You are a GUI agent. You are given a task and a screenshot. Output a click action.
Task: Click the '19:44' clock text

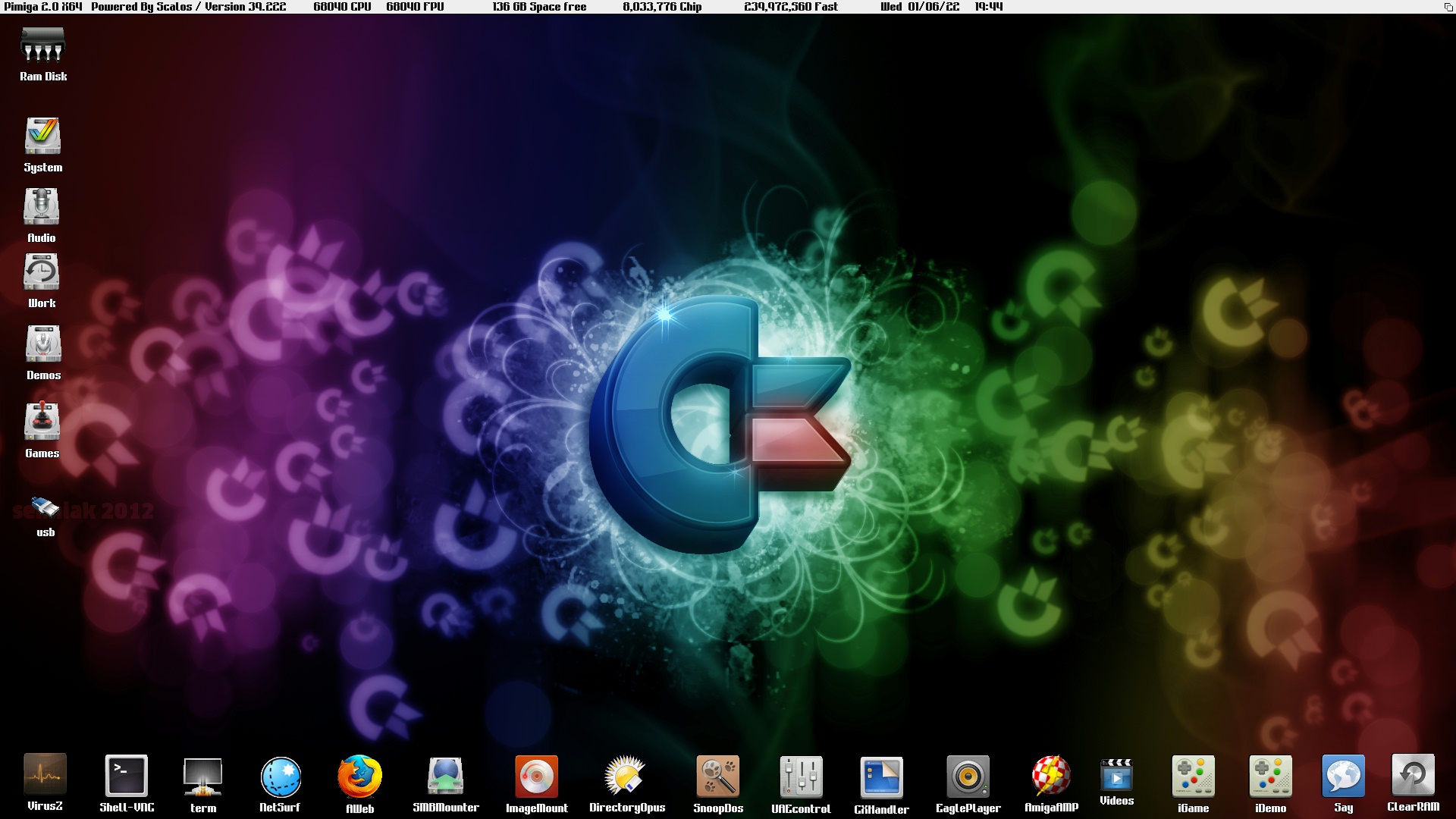click(x=988, y=7)
